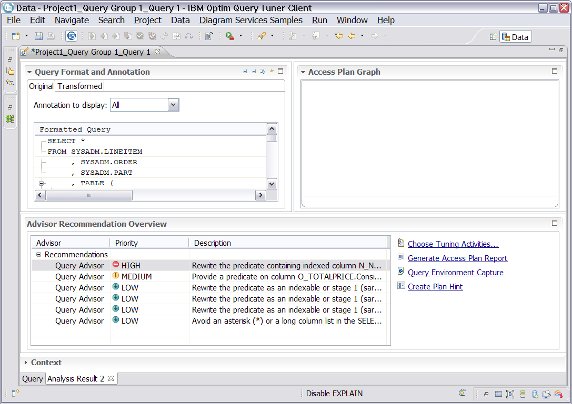The image size is (572, 404).
Task: Open the wand icon dropdown arrow
Action: click(272, 36)
